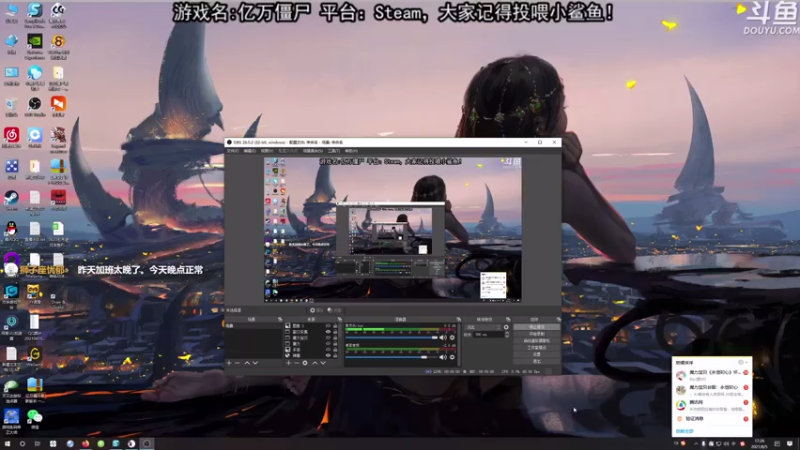800x450 pixels.
Task: Open the WeChat desktop icon
Action: tap(35, 418)
